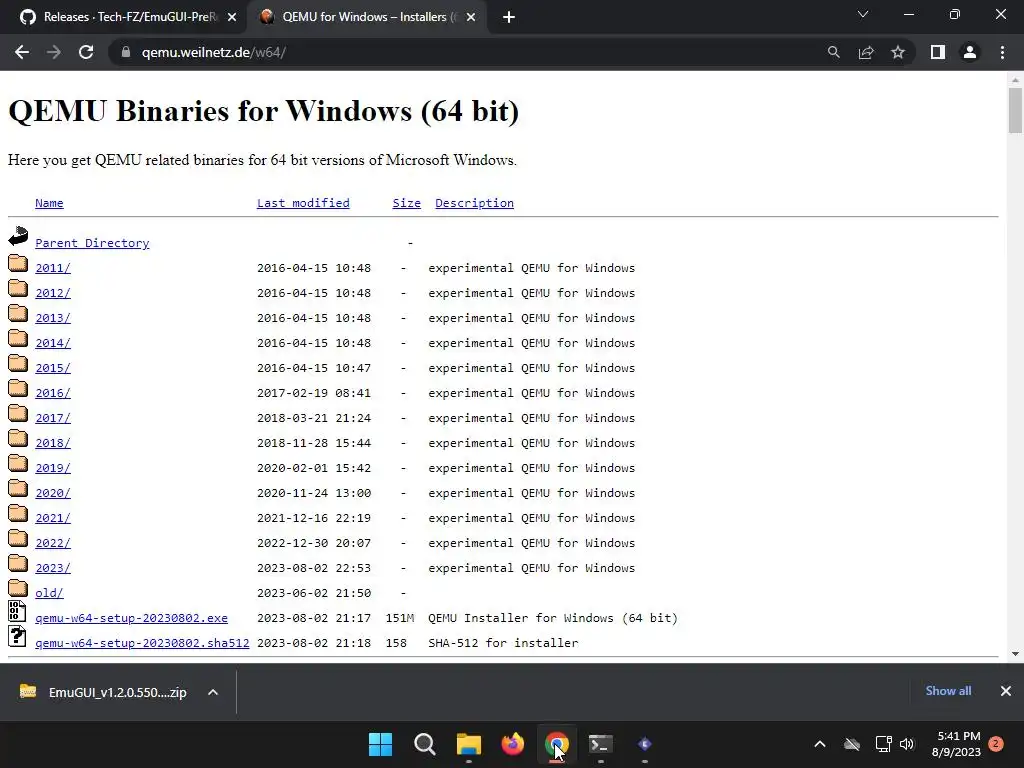The width and height of the screenshot is (1024, 768).
Task: Click the folder icon beside 2023/
Action: click(18, 563)
